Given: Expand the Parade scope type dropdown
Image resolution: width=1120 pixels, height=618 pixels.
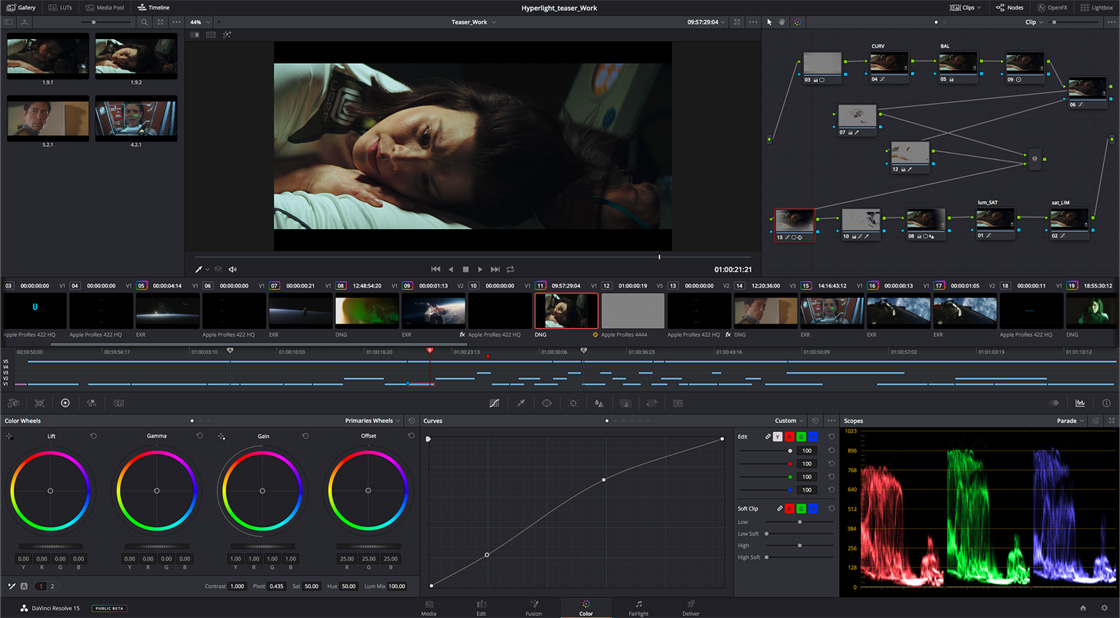Looking at the screenshot, I should pos(1071,421).
